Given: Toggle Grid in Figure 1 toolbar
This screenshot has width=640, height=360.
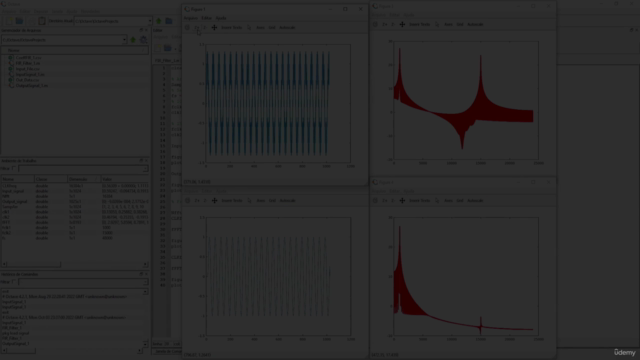Looking at the screenshot, I should click(272, 28).
